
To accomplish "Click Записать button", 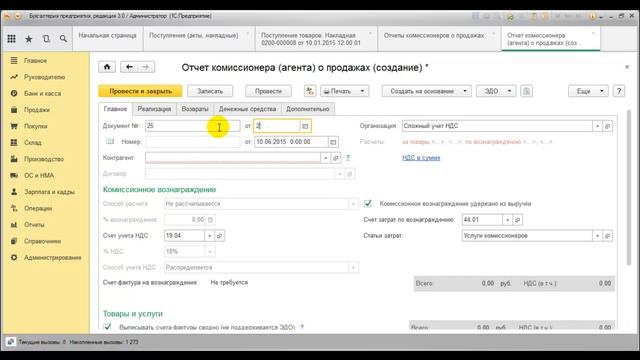I will point(210,91).
